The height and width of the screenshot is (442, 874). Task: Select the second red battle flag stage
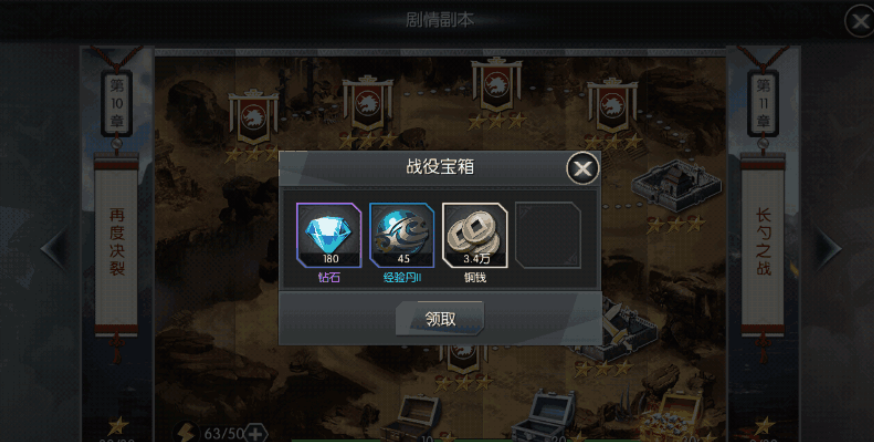[367, 104]
